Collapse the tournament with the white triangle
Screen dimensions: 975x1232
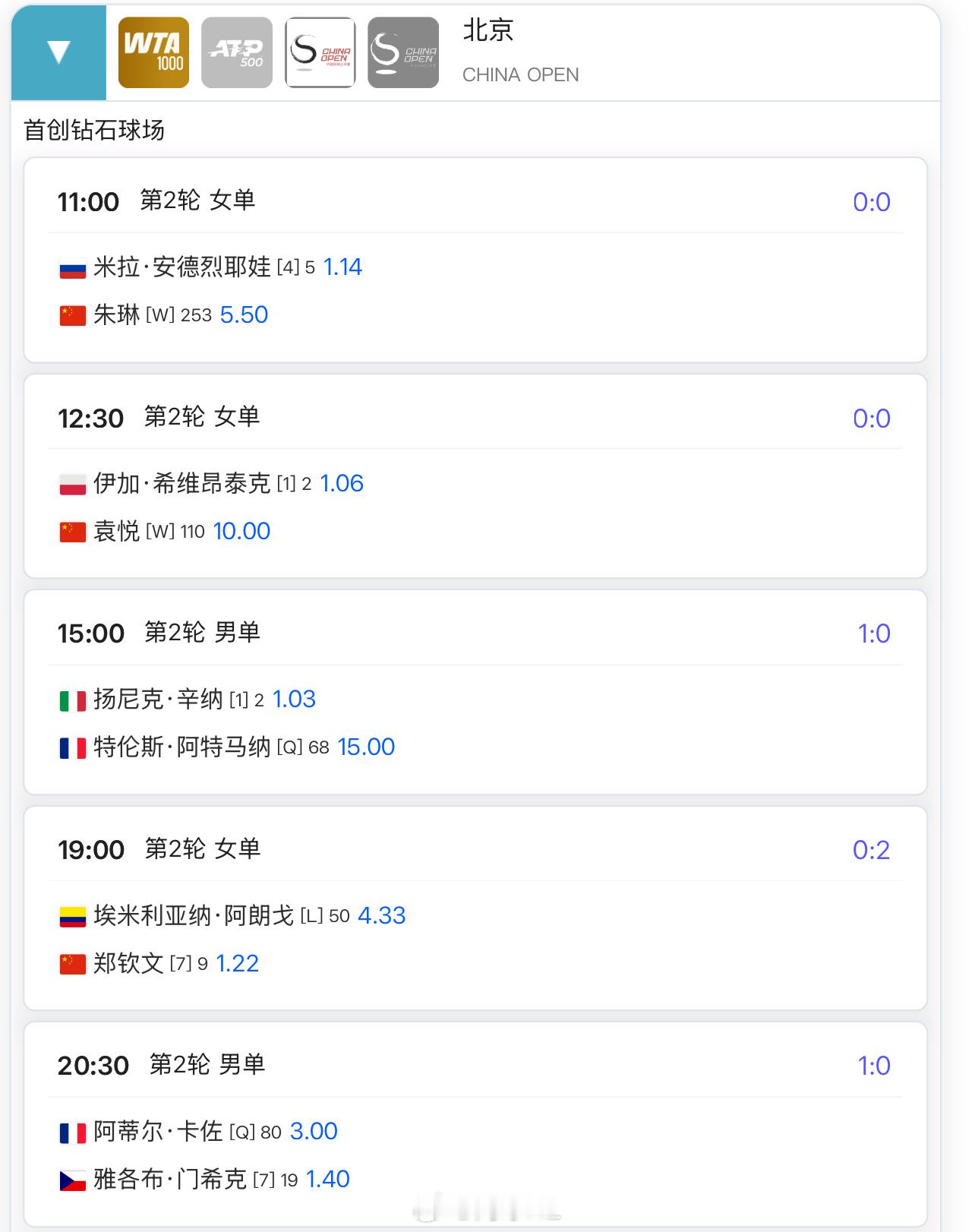point(58,52)
